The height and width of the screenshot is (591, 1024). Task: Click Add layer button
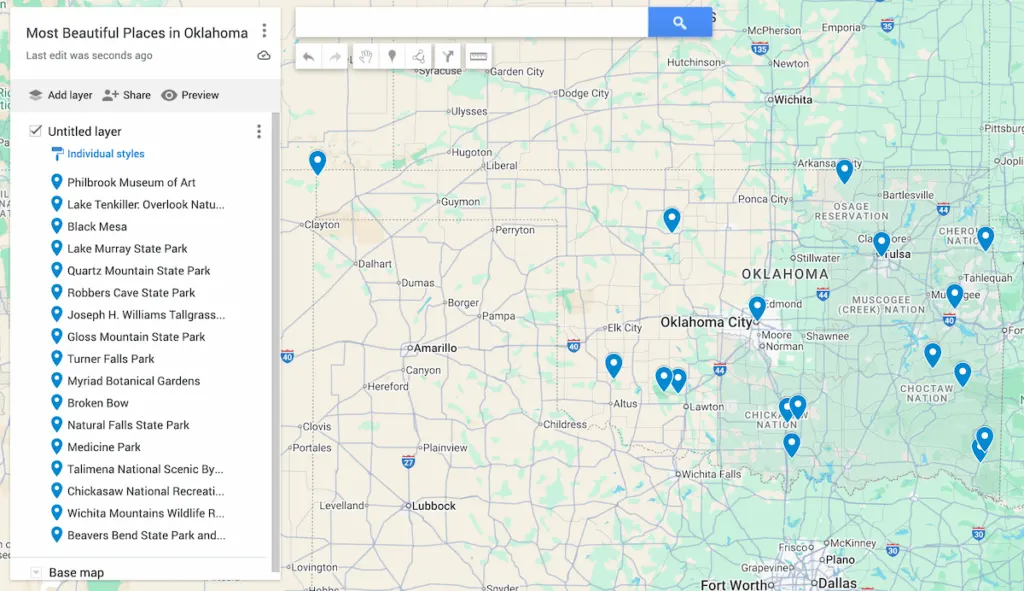pos(61,95)
